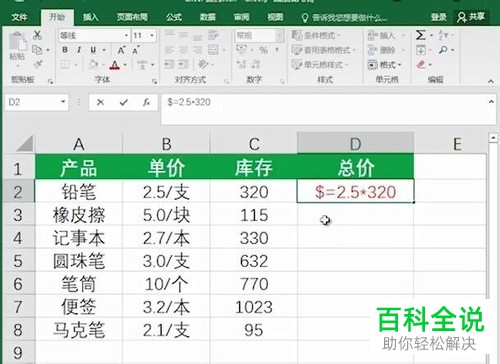The image size is (500, 364).
Task: Open the font size 11 dropdown
Action: click(152, 35)
